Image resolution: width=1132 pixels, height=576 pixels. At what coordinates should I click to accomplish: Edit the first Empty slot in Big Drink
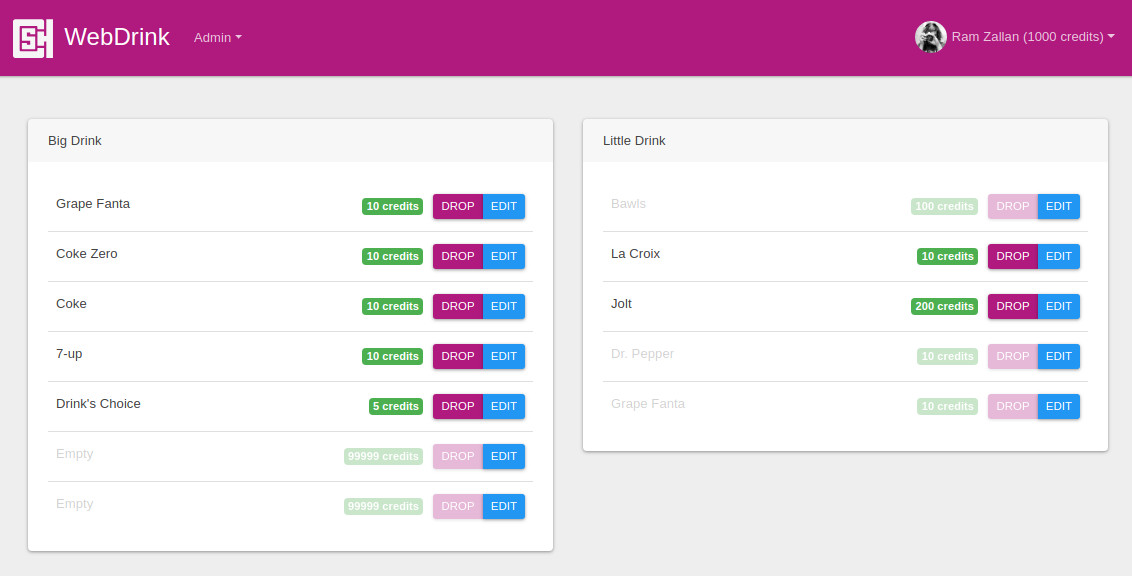tap(504, 456)
